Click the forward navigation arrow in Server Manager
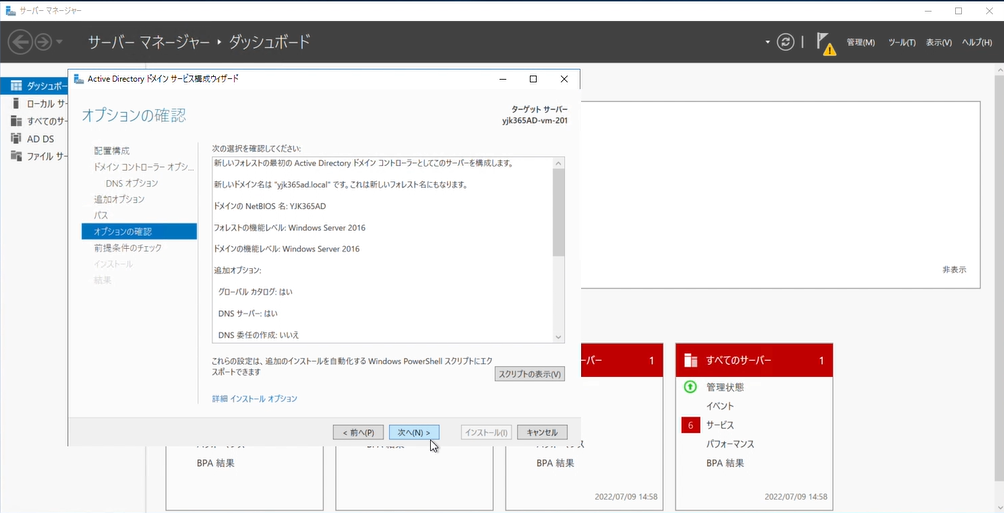The height and width of the screenshot is (513, 1004). (x=43, y=42)
